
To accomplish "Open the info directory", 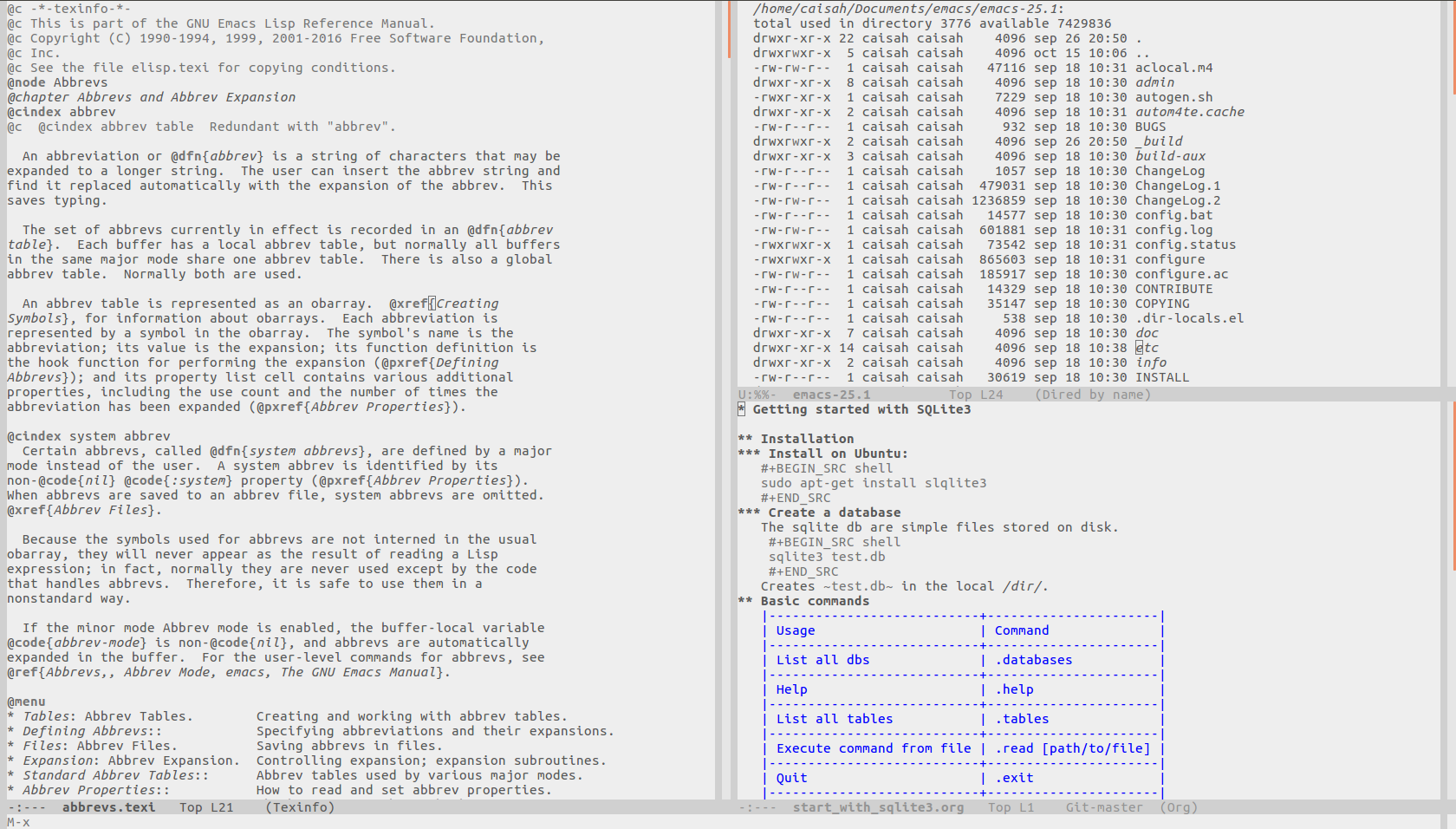I will point(1151,362).
